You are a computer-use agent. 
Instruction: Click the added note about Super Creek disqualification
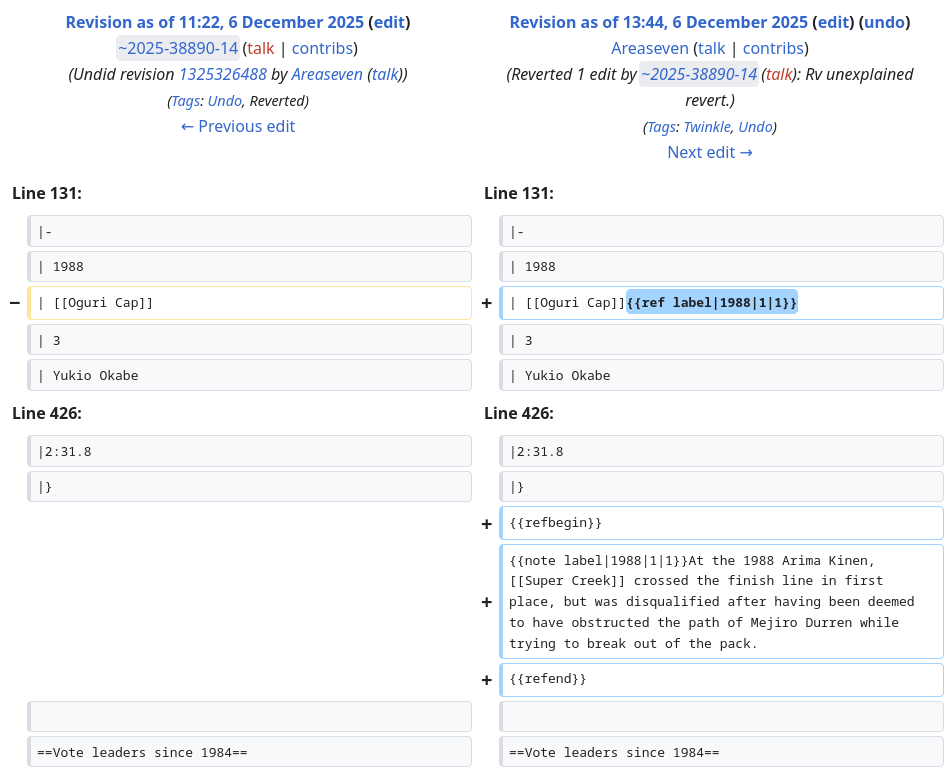coord(721,602)
